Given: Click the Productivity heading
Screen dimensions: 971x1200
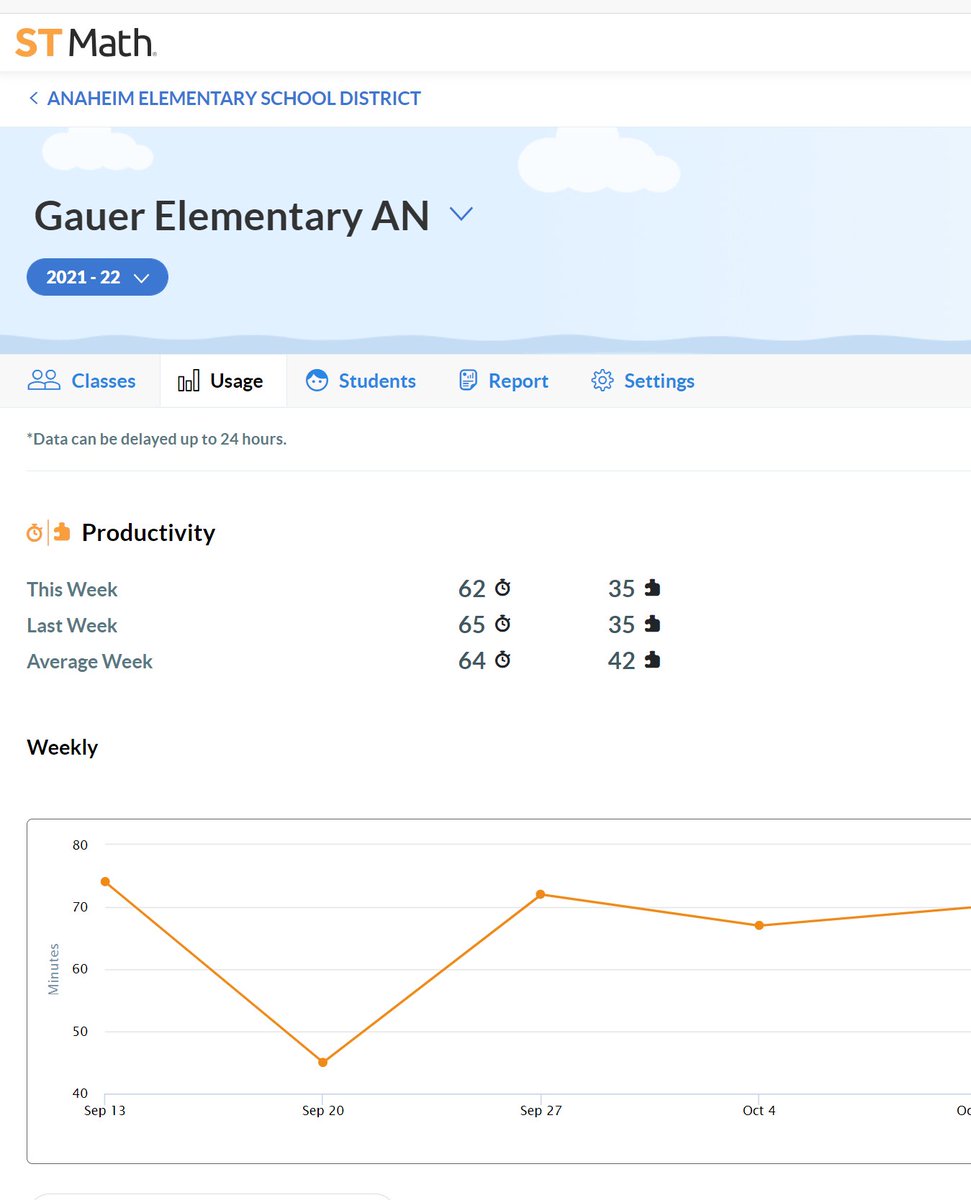Looking at the screenshot, I should (x=148, y=532).
